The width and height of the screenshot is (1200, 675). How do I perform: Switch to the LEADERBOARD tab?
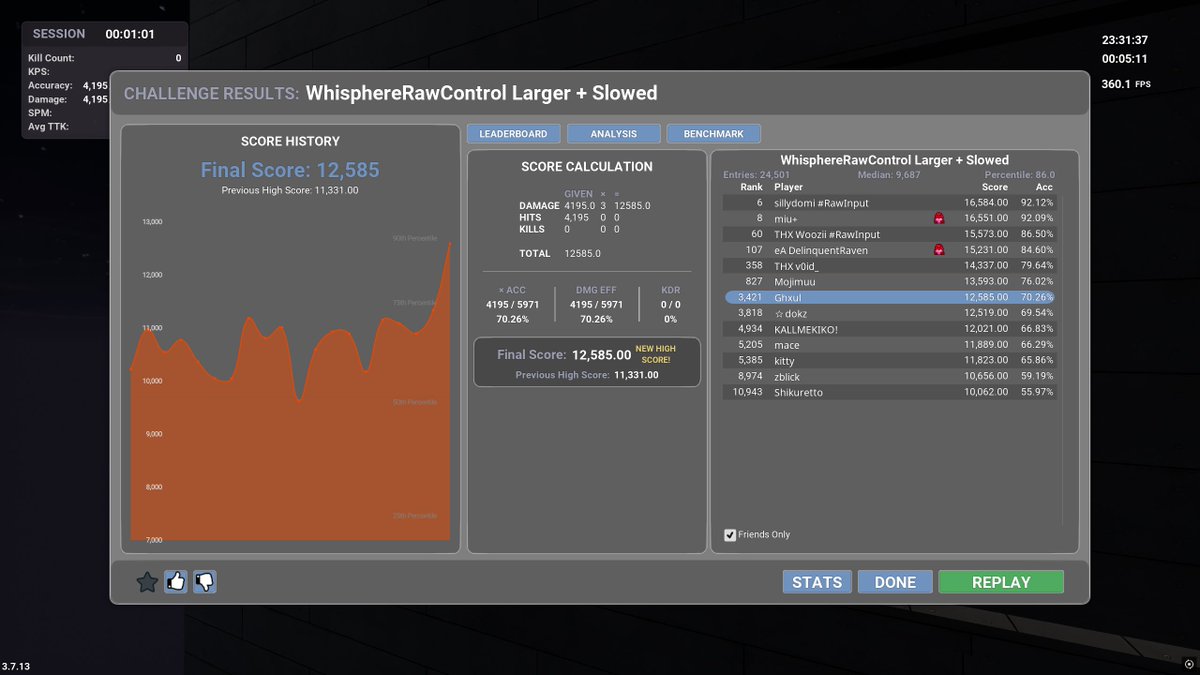[x=513, y=133]
